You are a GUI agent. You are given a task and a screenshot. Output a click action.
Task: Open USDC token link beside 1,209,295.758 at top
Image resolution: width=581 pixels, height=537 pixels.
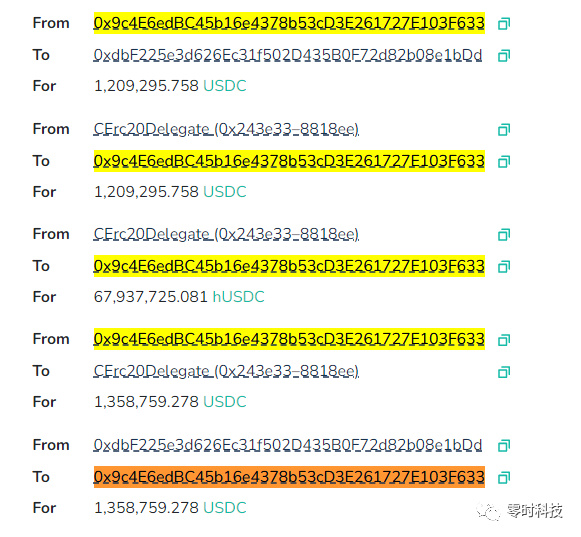(x=225, y=86)
